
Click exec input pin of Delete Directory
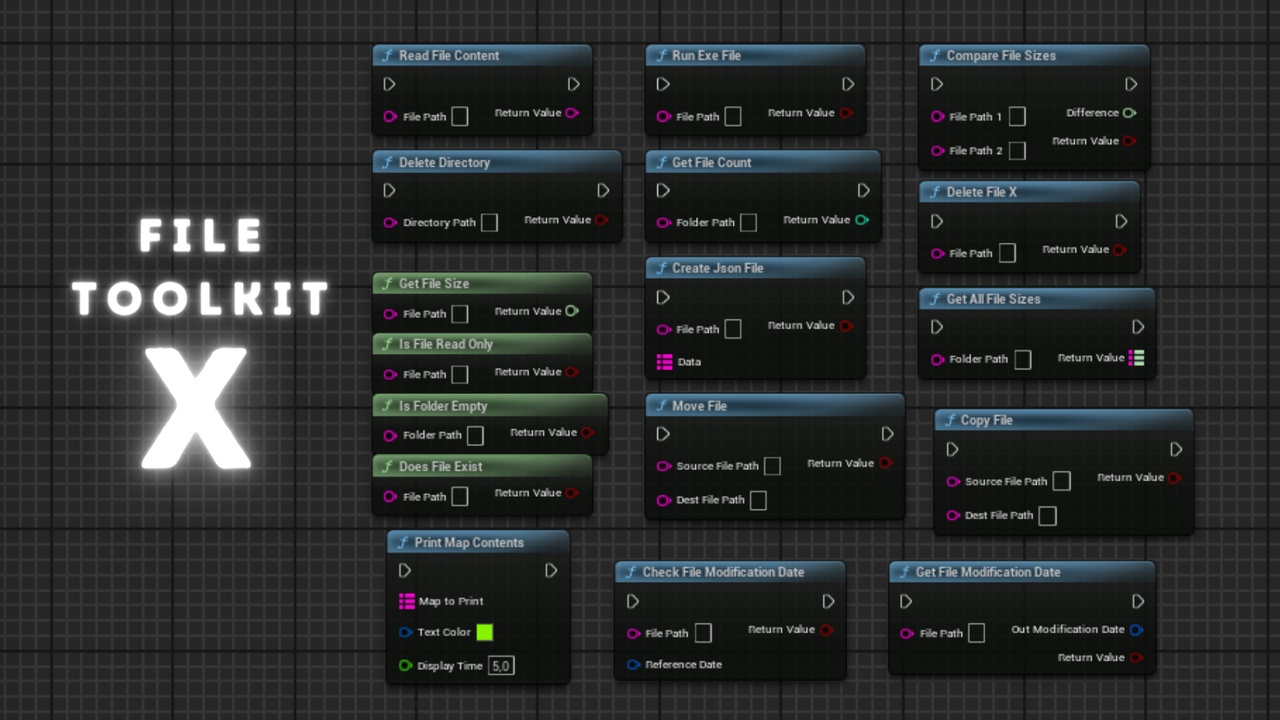pyautogui.click(x=390, y=190)
